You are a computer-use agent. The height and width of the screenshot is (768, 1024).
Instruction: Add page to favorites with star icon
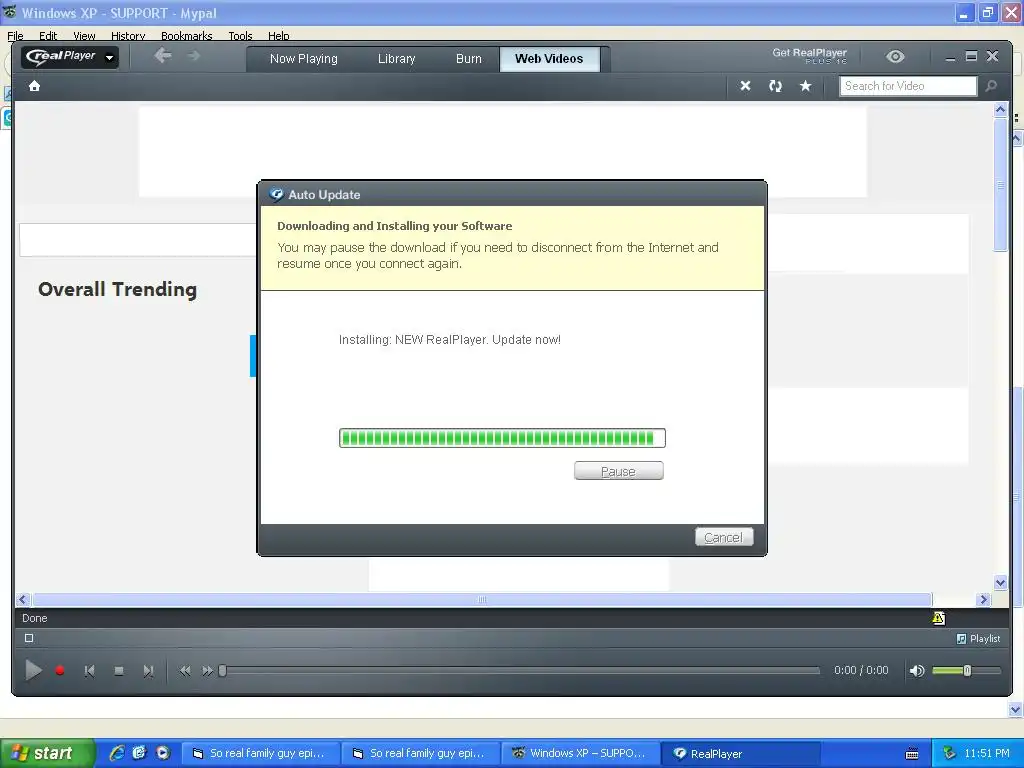click(x=806, y=86)
